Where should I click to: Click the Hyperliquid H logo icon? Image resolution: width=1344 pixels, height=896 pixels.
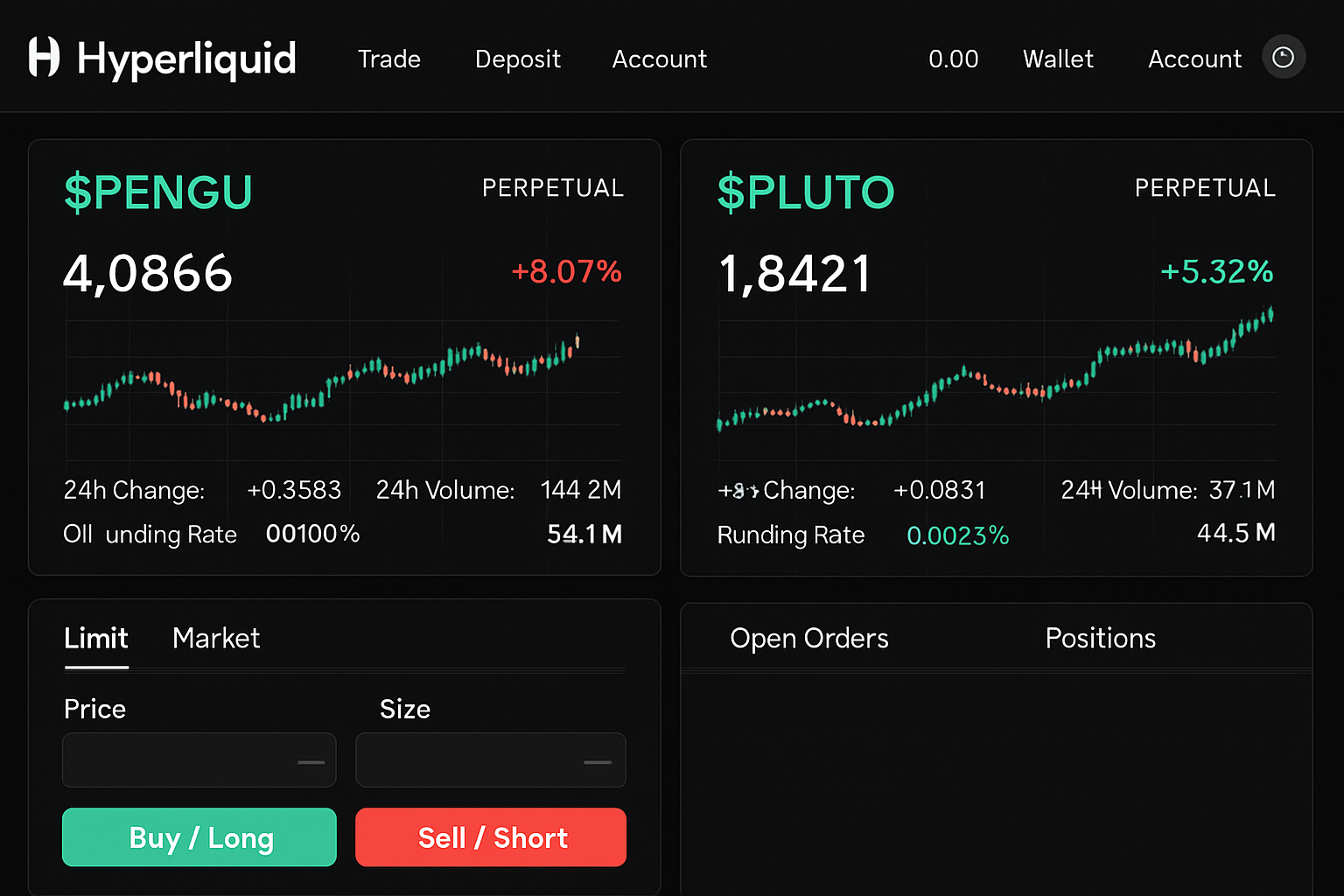coord(44,58)
